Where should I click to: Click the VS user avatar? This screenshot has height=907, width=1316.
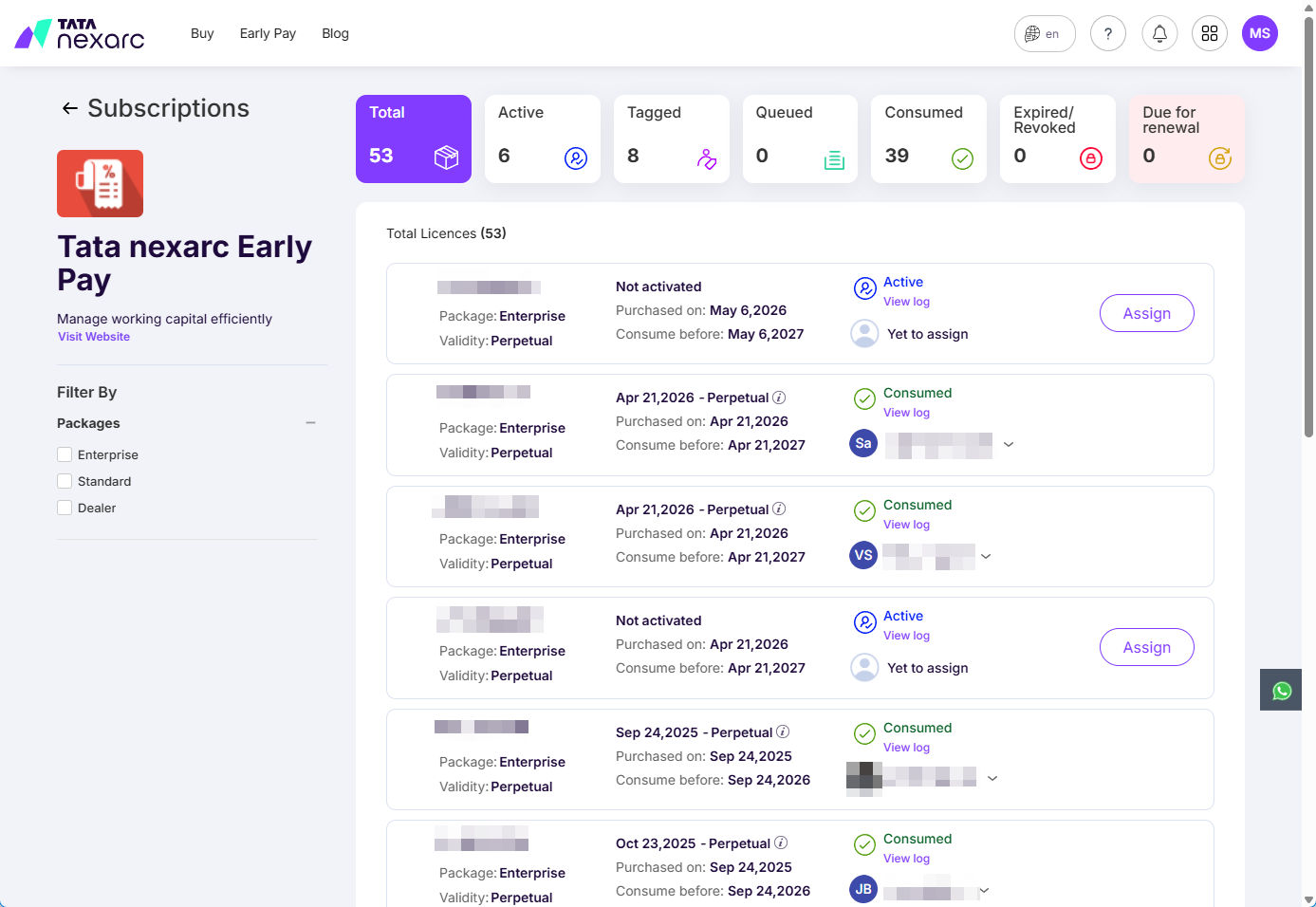pos(863,555)
